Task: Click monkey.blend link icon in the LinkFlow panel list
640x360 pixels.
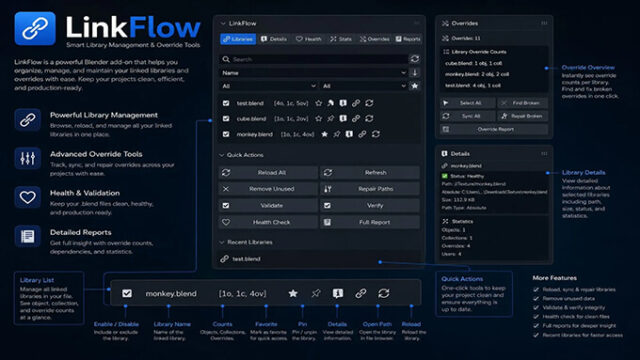Action: point(362,134)
